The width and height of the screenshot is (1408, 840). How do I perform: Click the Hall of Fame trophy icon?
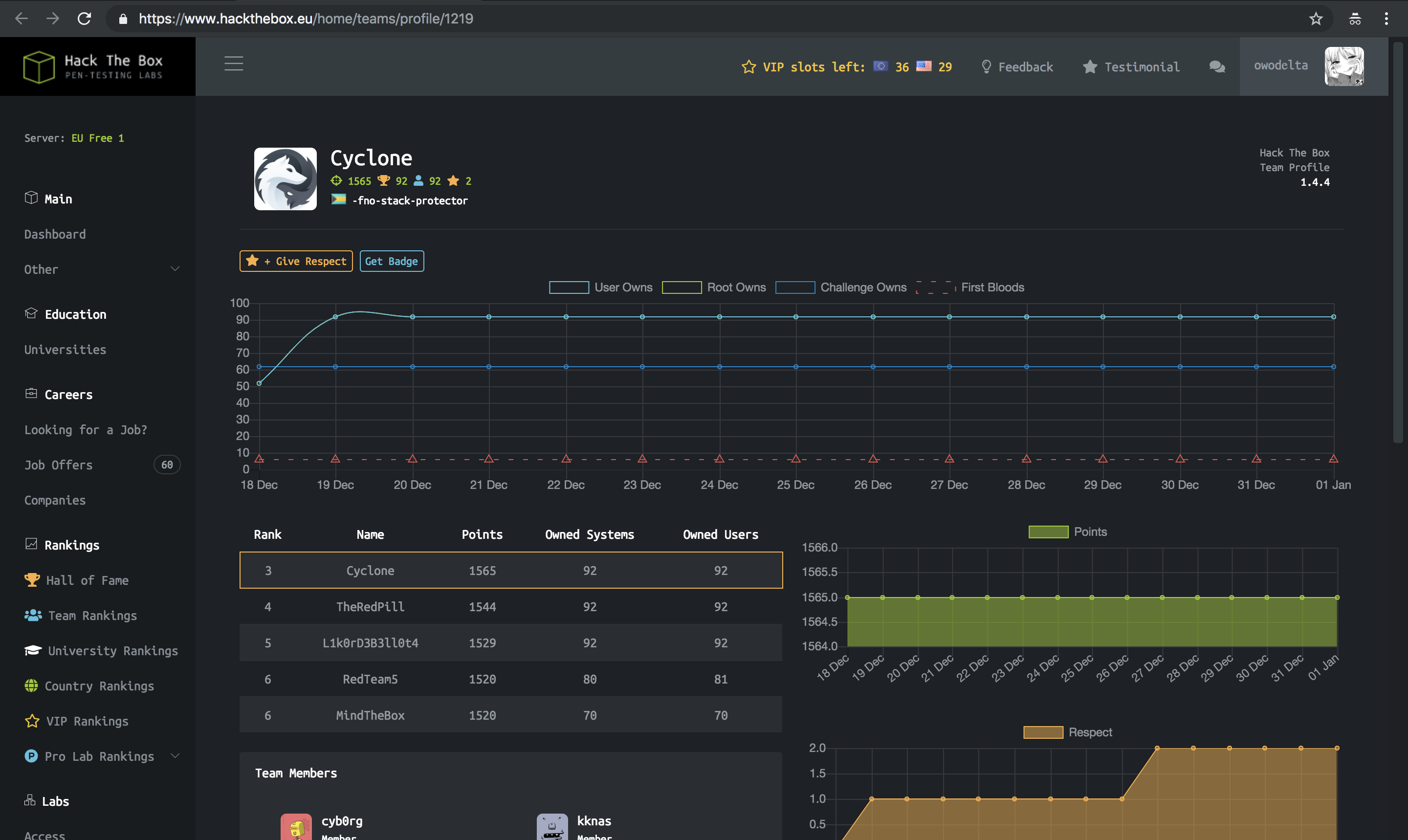32,579
